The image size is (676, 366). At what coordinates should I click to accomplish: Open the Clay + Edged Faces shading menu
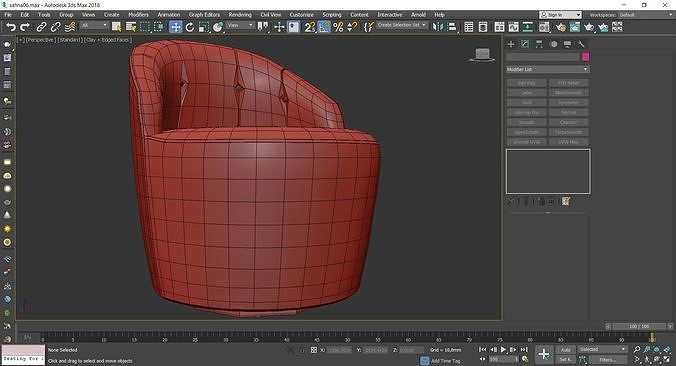108,40
